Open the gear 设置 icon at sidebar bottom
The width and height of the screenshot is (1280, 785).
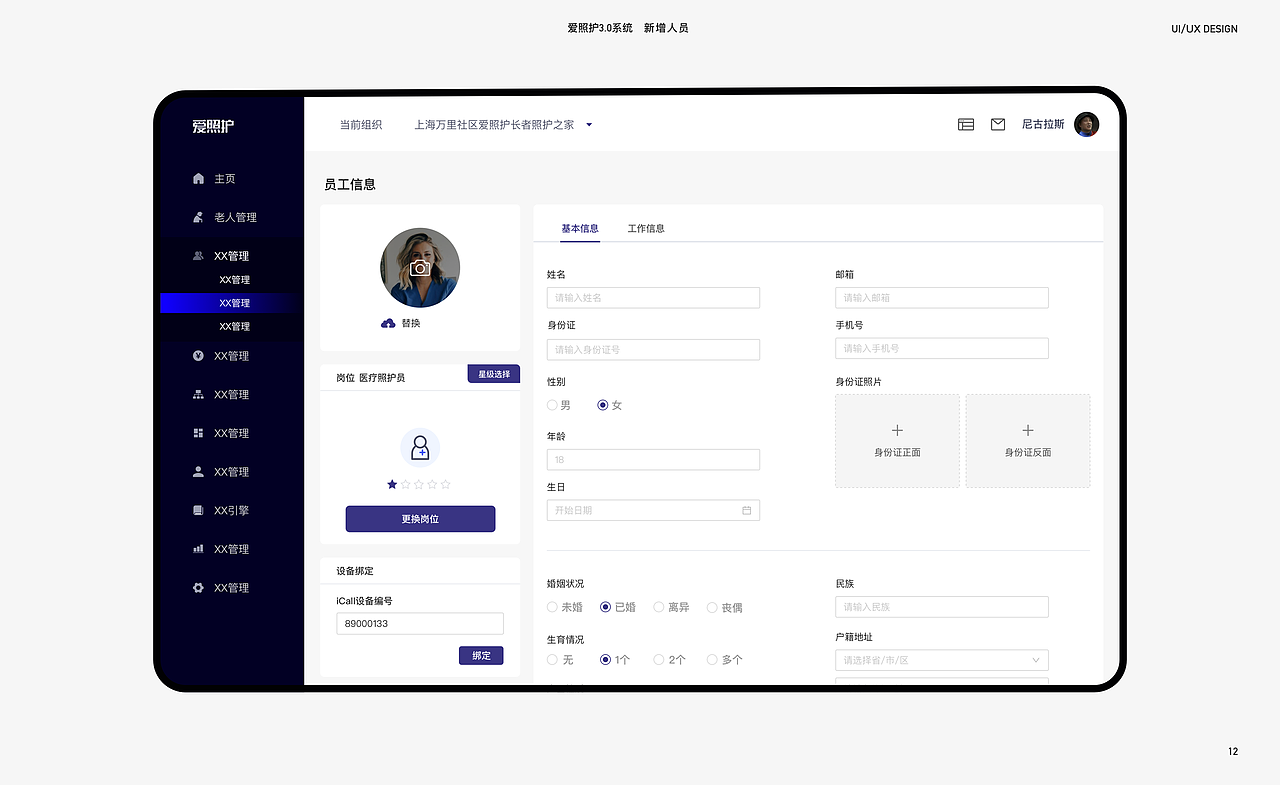tap(199, 587)
